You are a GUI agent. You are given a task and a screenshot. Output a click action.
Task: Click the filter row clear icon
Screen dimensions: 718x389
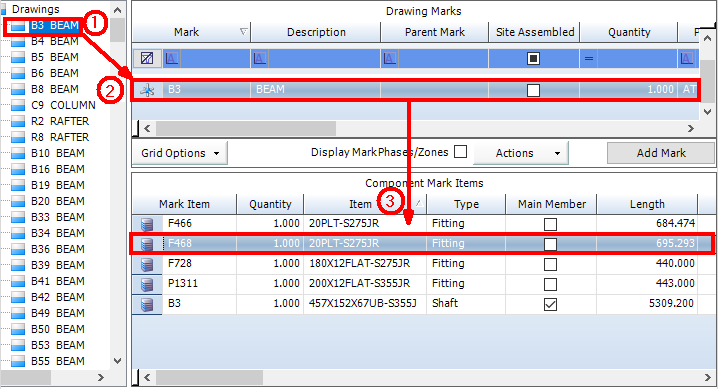147,59
